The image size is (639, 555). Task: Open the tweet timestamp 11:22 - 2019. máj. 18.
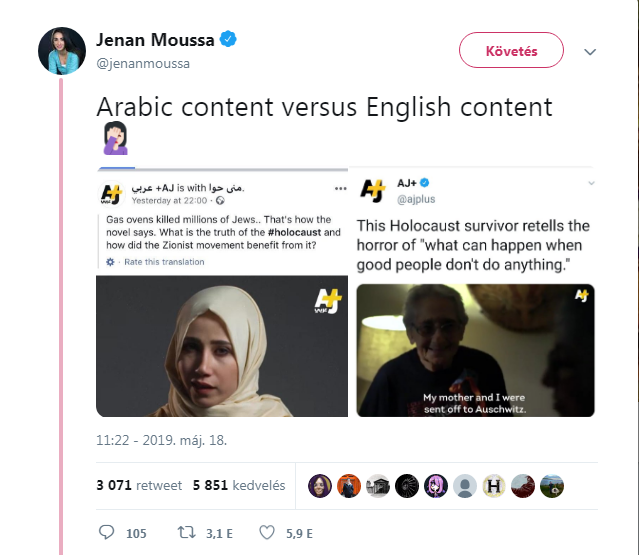pyautogui.click(x=161, y=440)
